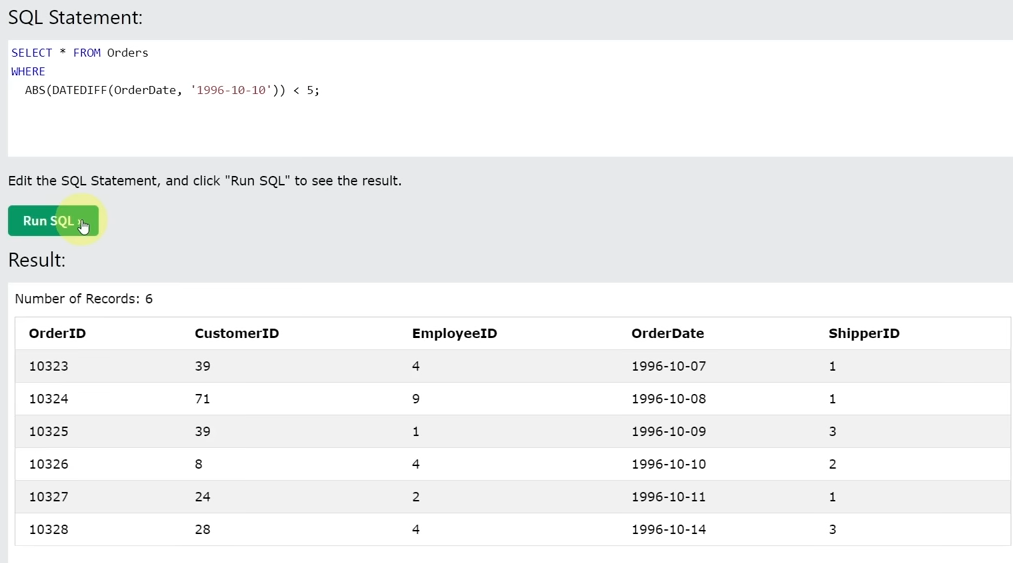The height and width of the screenshot is (563, 1013).
Task: Select the OrderID 10325 cell
Action: (x=48, y=432)
